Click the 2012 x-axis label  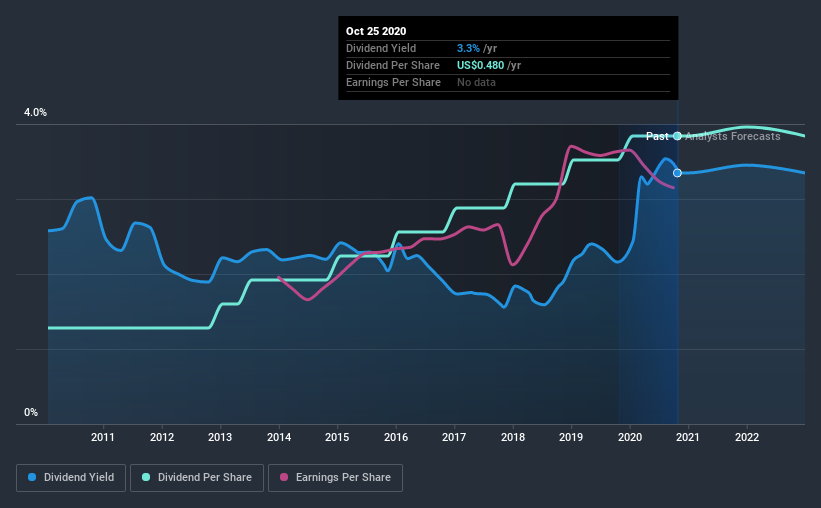[x=162, y=437]
